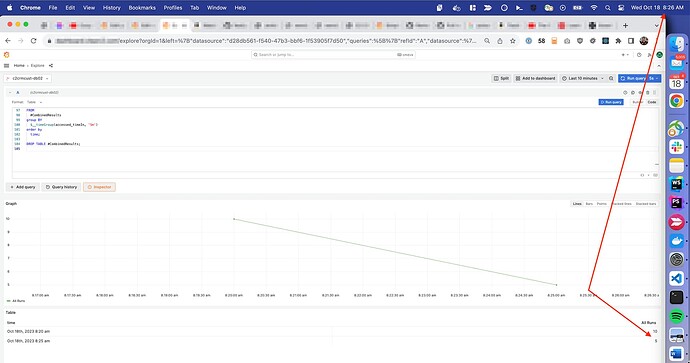This screenshot has width=690, height=363.
Task: Zoom out time range magnifier icon
Action: click(x=611, y=78)
